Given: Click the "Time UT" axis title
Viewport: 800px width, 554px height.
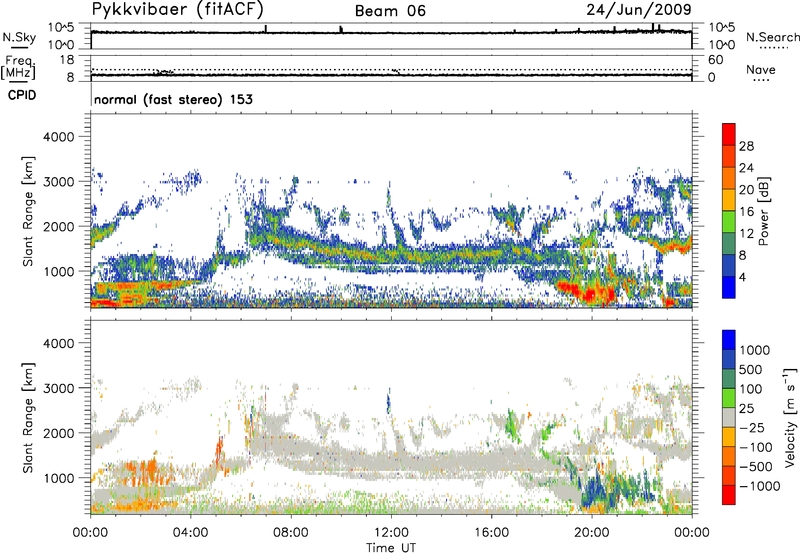Looking at the screenshot, I should click(391, 548).
